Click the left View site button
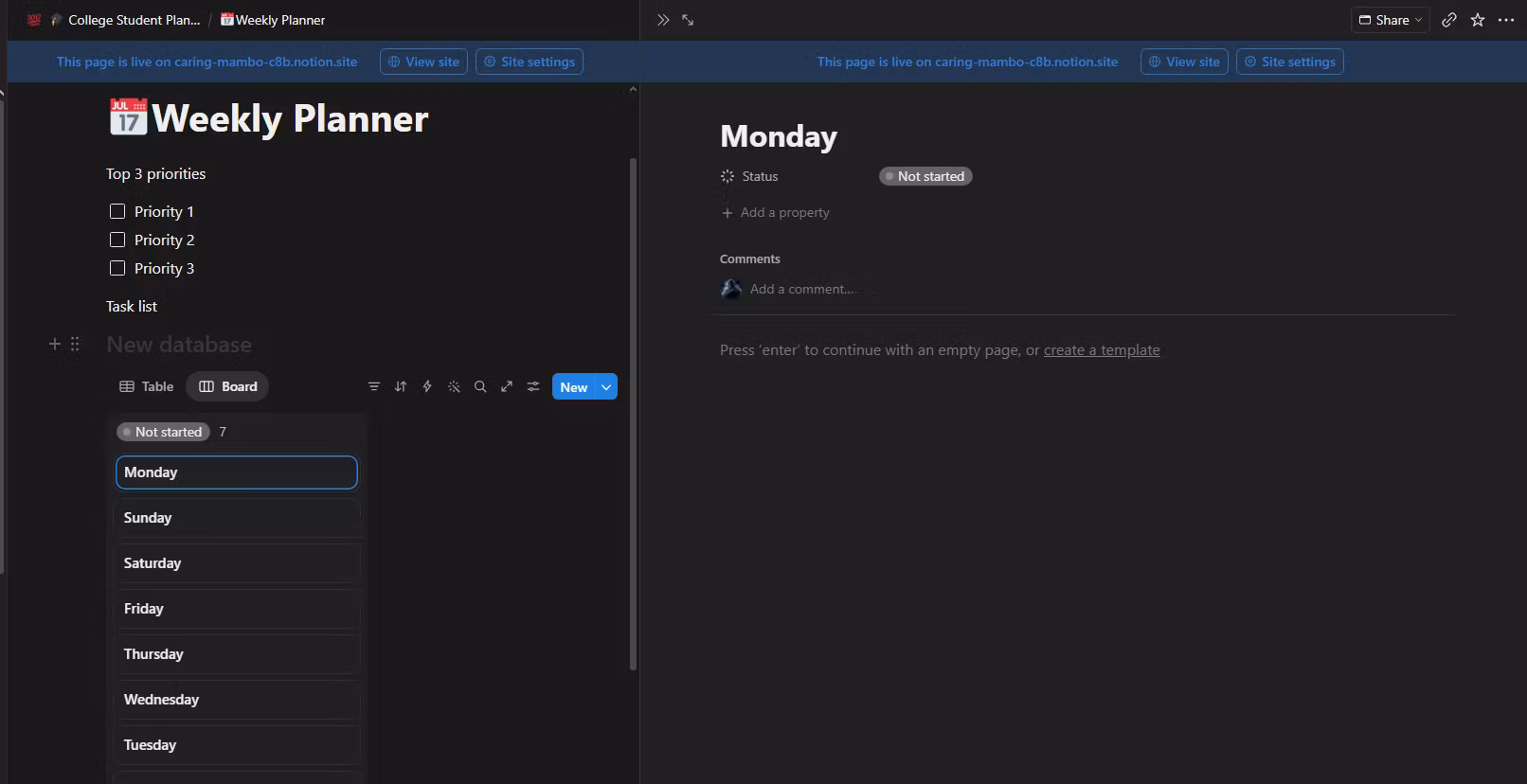Image resolution: width=1527 pixels, height=784 pixels. [x=423, y=62]
